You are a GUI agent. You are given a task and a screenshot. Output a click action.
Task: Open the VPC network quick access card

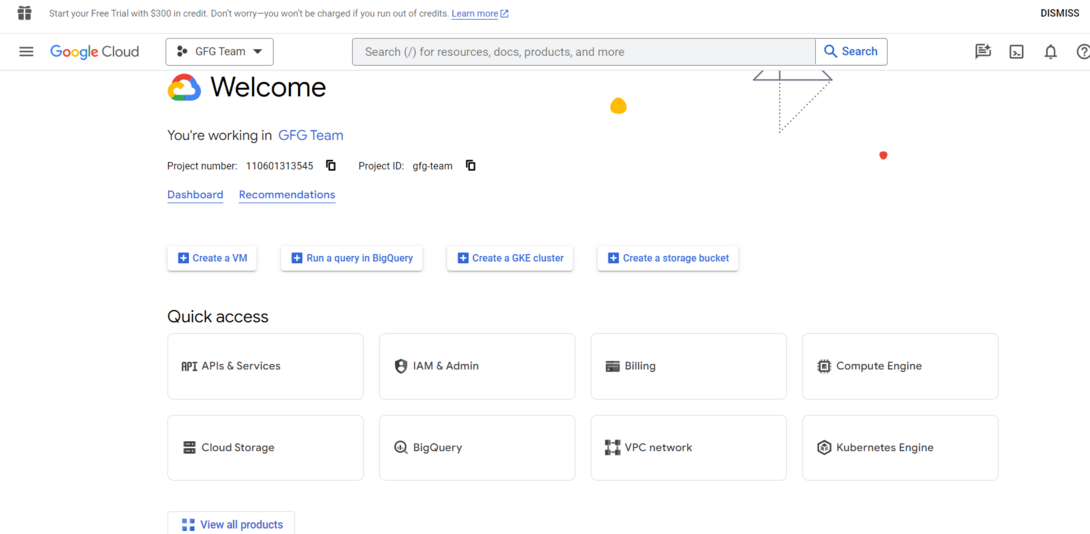click(689, 448)
